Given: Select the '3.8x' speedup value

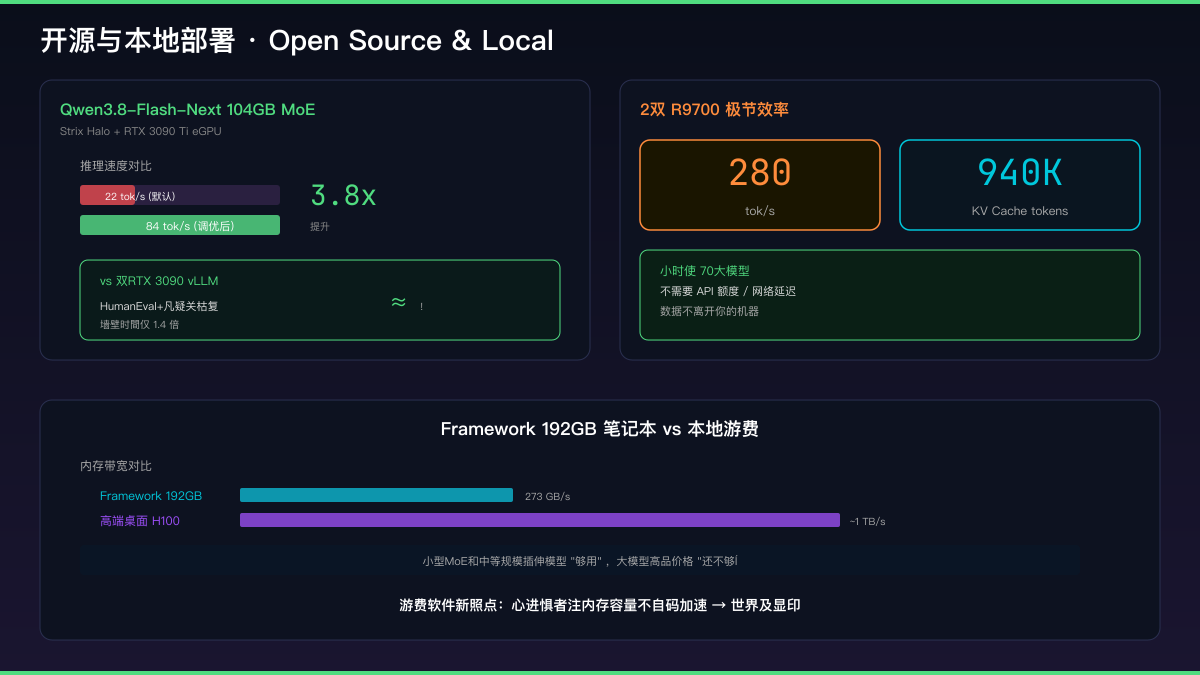Looking at the screenshot, I should point(343,195).
